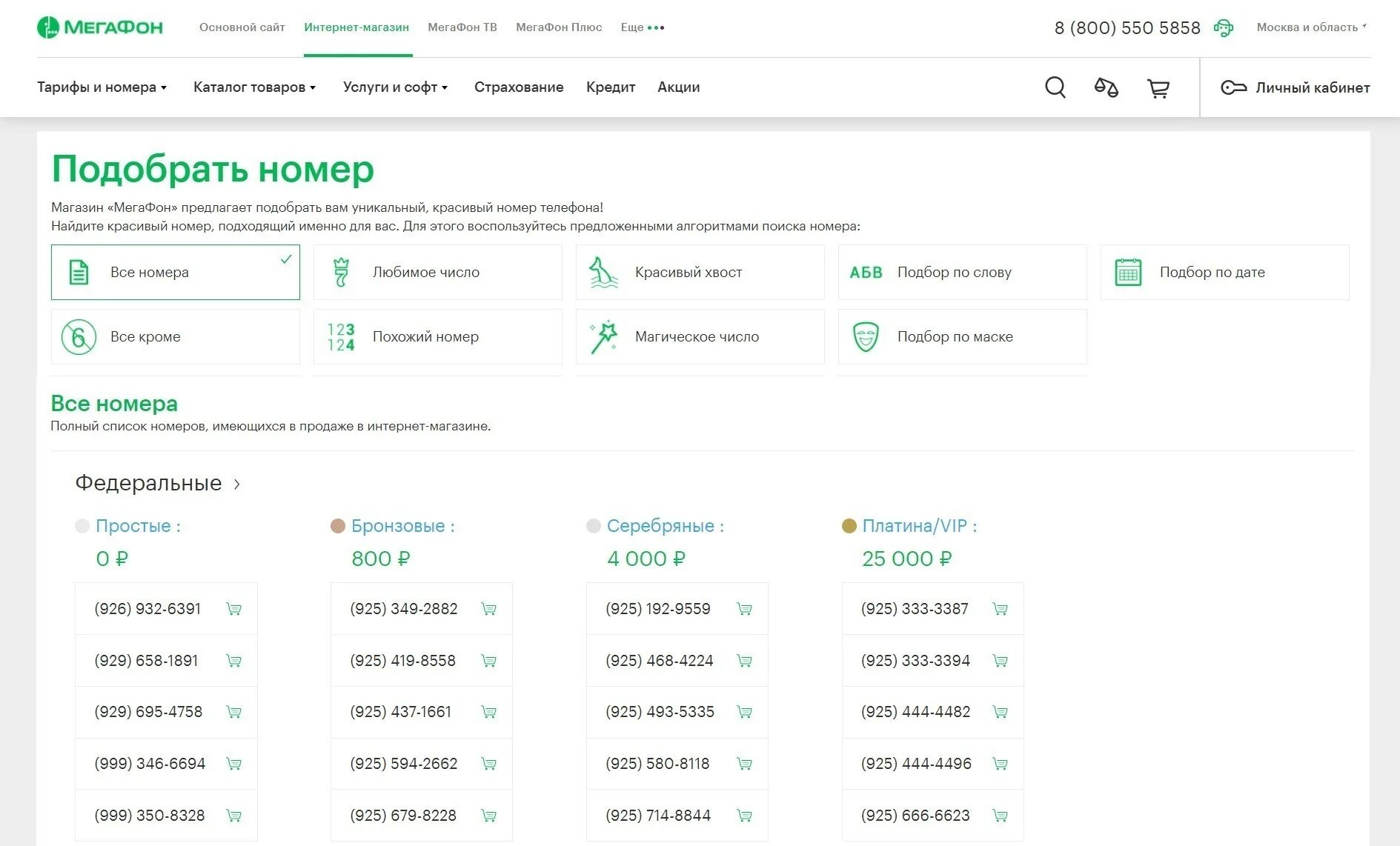1400x846 pixels.
Task: Select Подбор по слову option
Action: tap(963, 272)
